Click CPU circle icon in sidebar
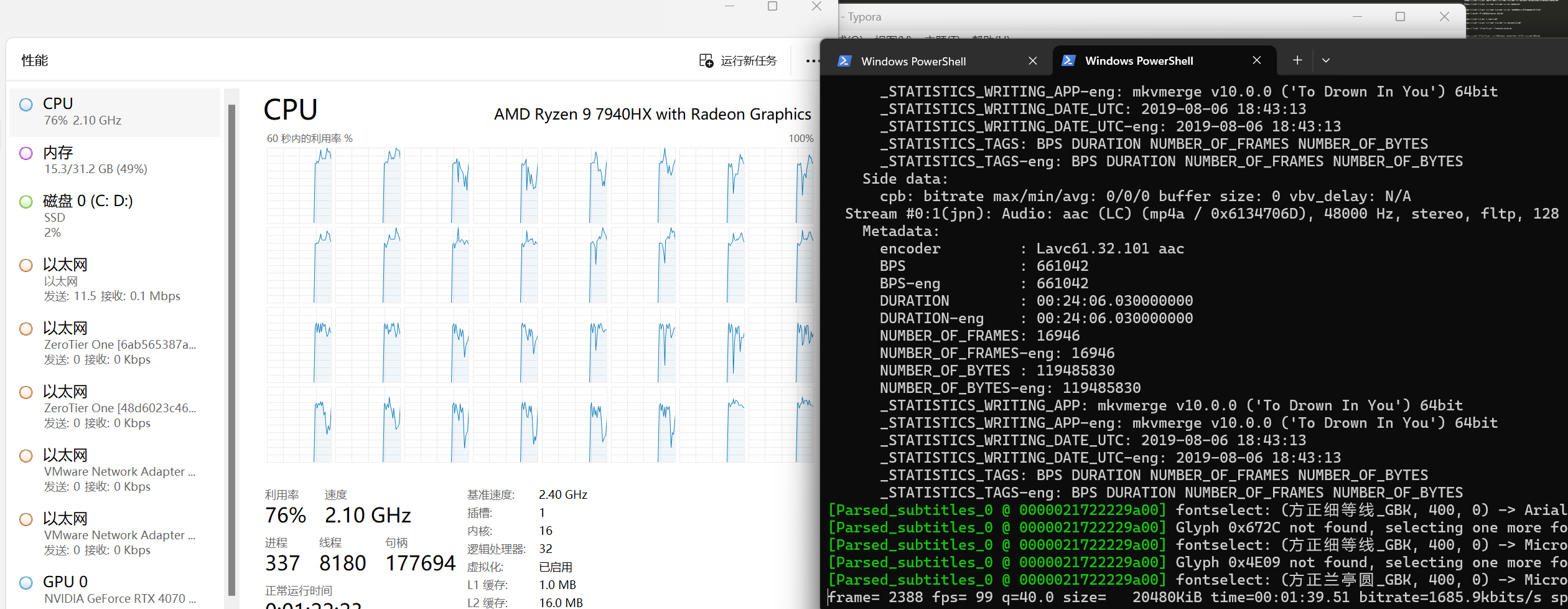Image resolution: width=1568 pixels, height=609 pixels. (x=26, y=105)
